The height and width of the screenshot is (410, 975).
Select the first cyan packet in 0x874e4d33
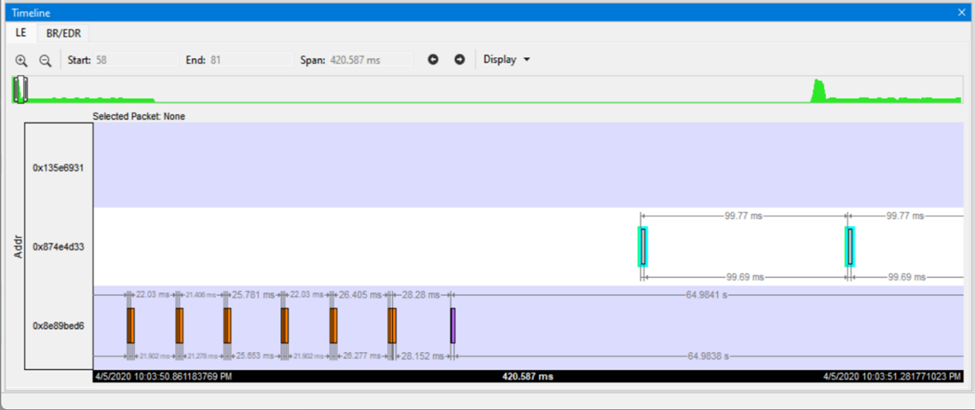tap(643, 246)
